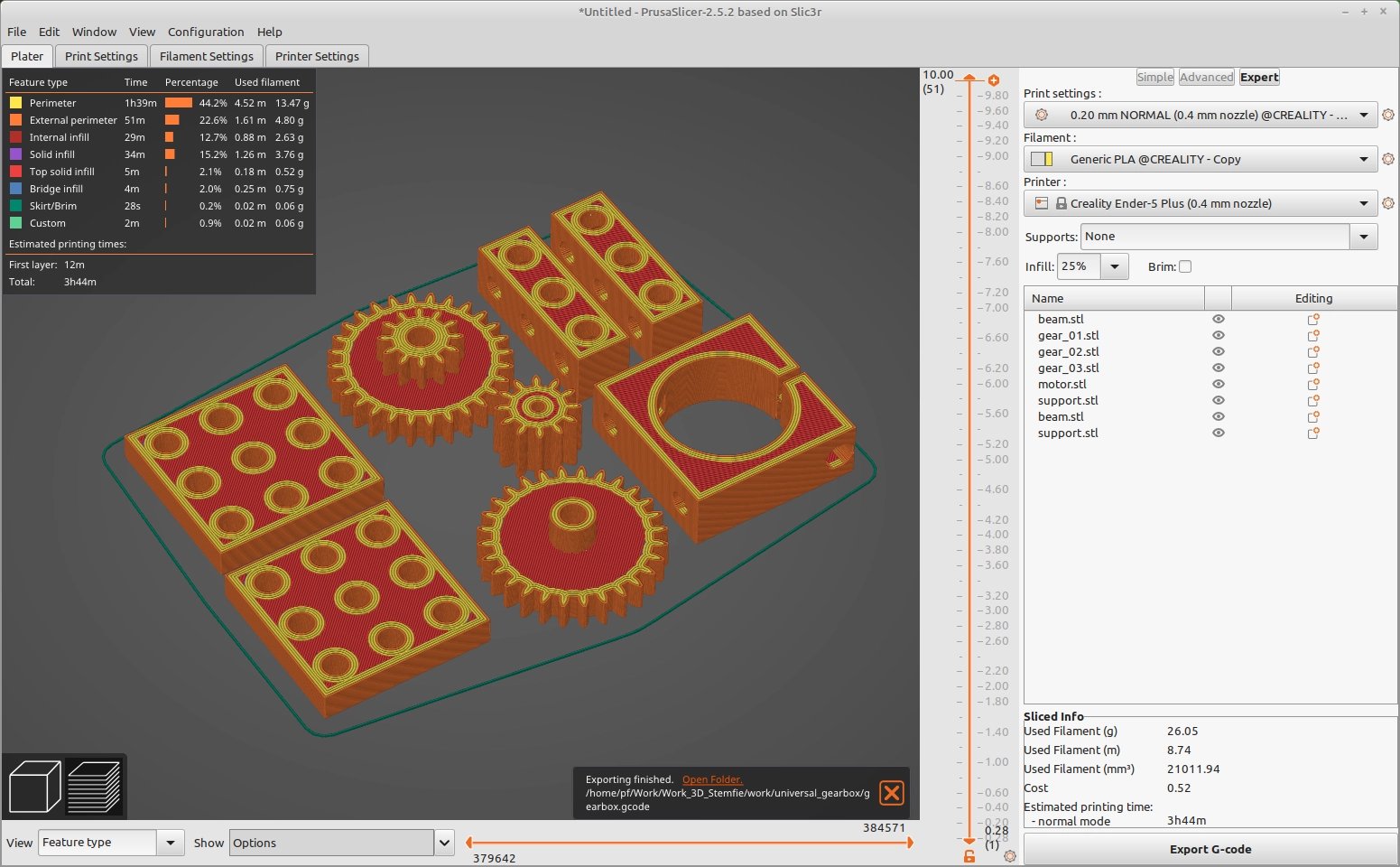Click the Export G-code button
Screen dimensions: 1400x867
(1210, 849)
